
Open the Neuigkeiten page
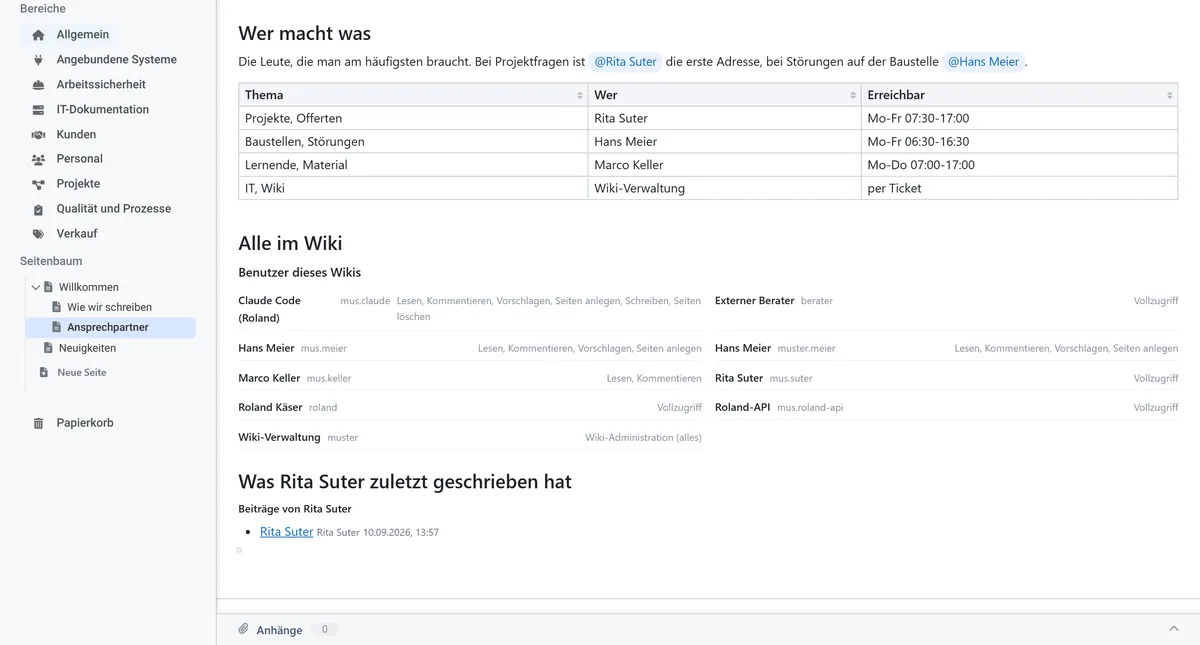[87, 348]
